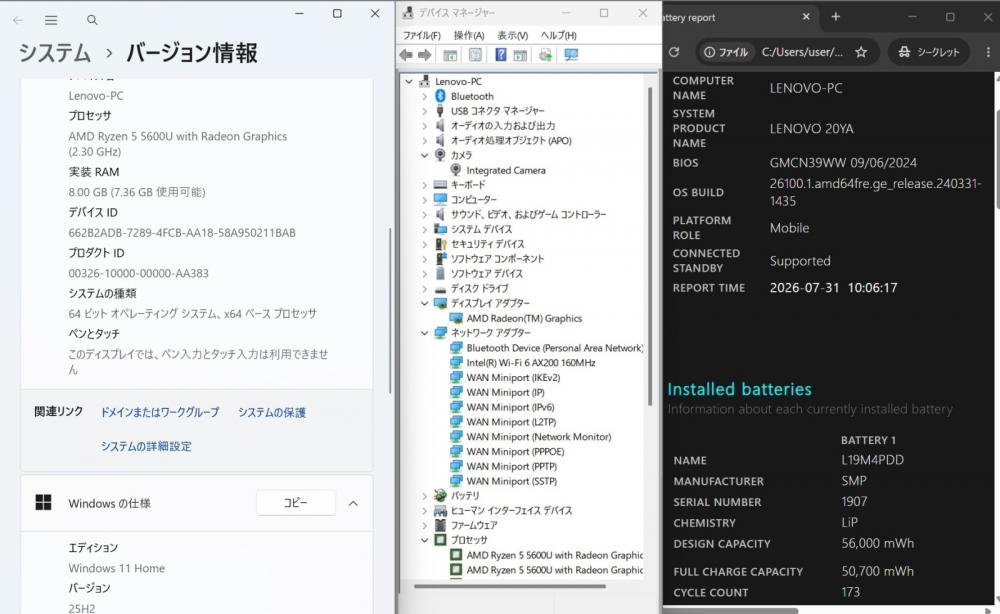Open the 表示(V) menu
Image resolution: width=1000 pixels, height=614 pixels.
point(513,36)
